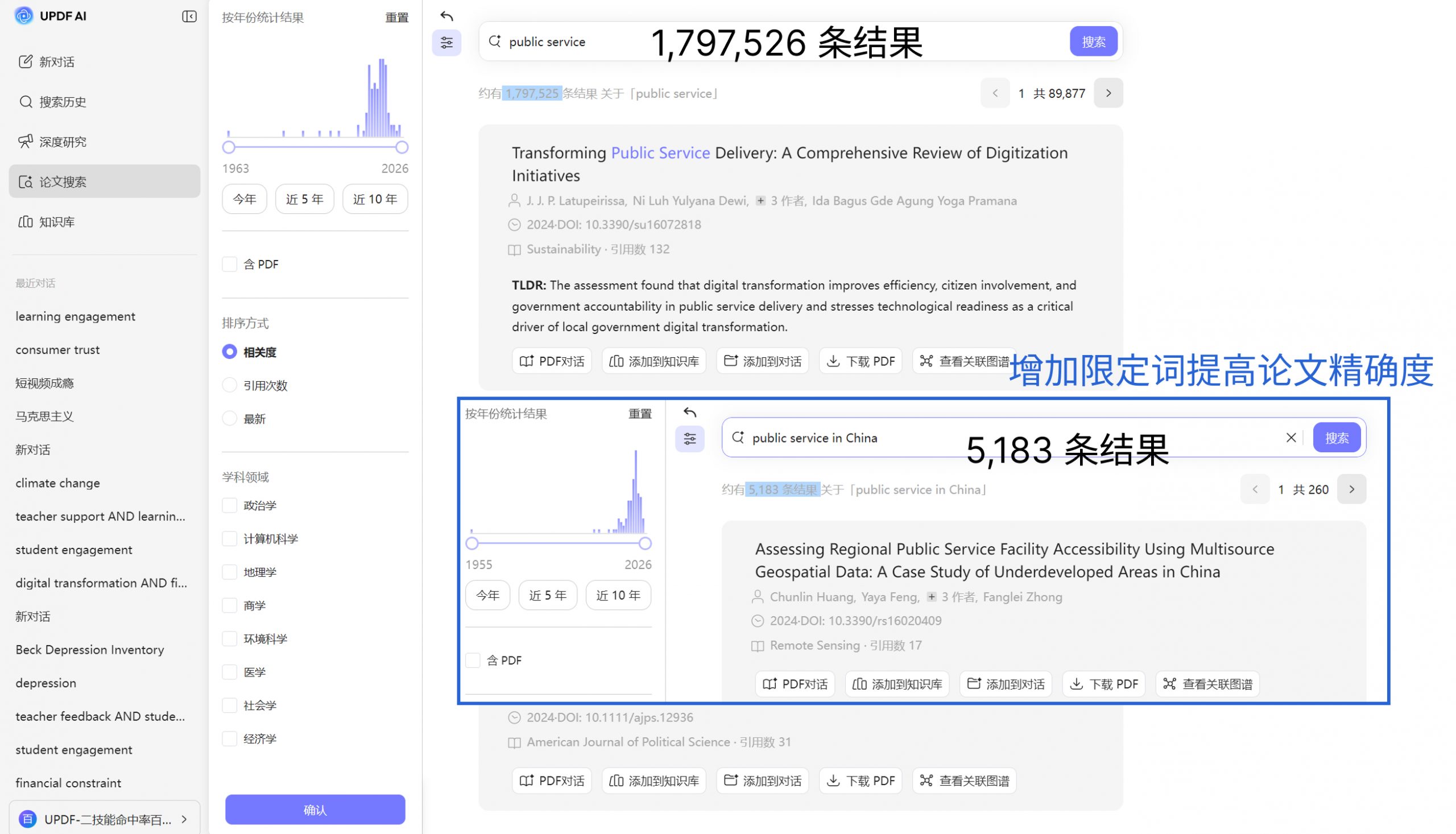
Task: Check the 环境科学 subject box
Action: click(230, 639)
